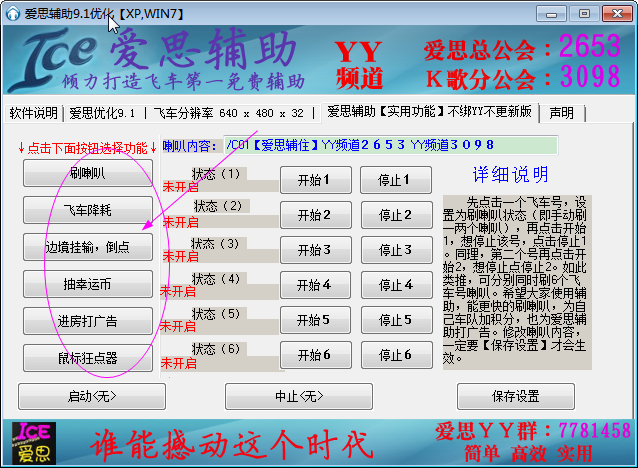Click the 详细说明 heading
Screen dimensions: 638x468
(x=511, y=175)
